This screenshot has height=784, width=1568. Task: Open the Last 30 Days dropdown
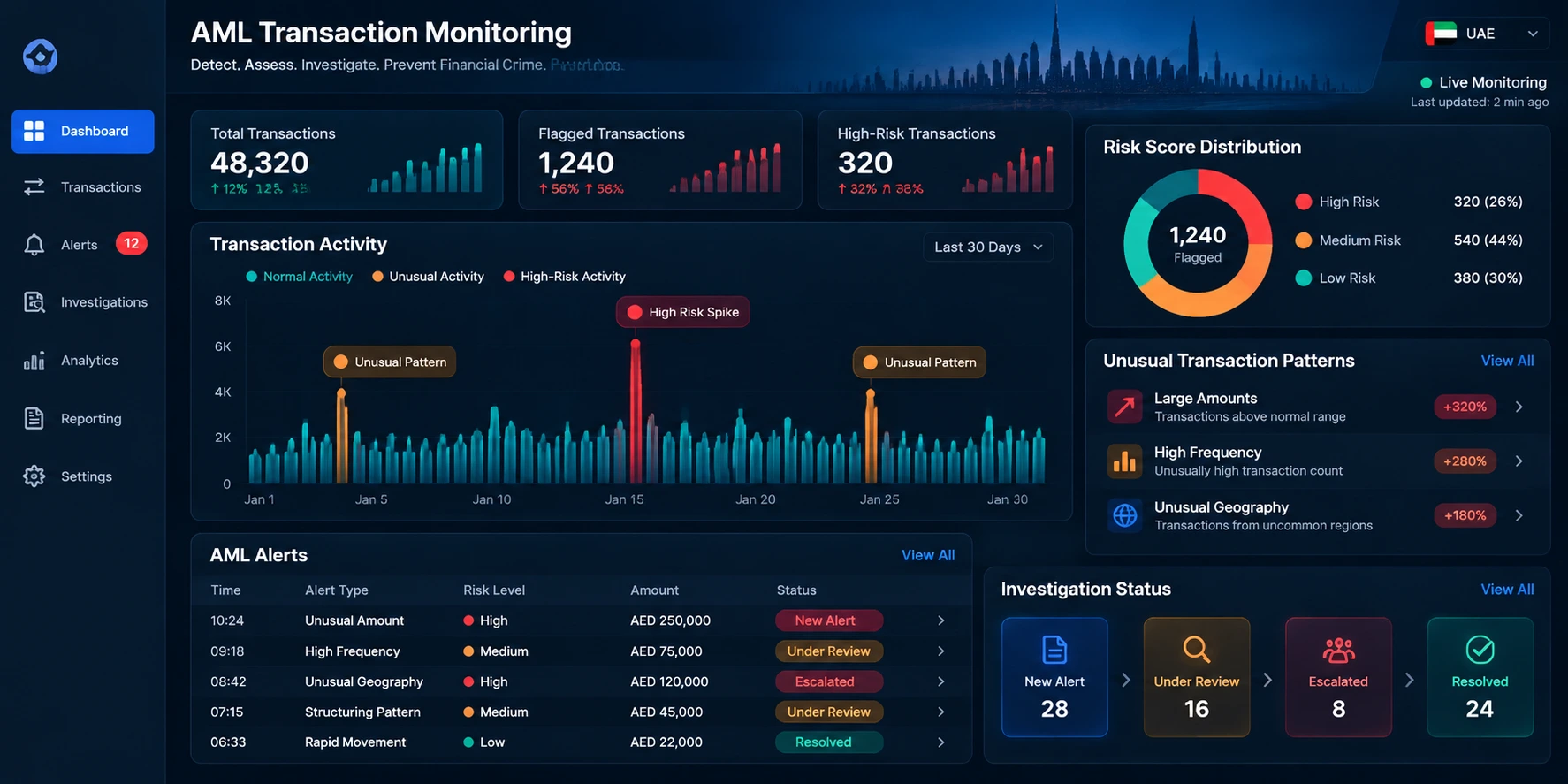(988, 247)
